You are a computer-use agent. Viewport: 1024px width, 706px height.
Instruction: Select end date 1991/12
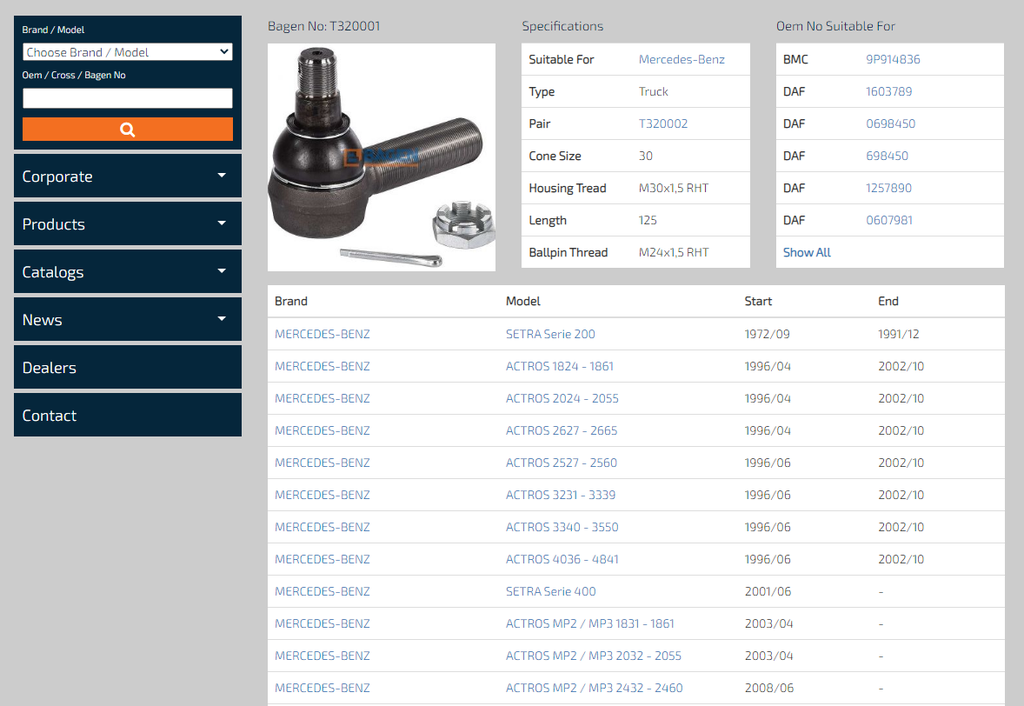(x=899, y=334)
